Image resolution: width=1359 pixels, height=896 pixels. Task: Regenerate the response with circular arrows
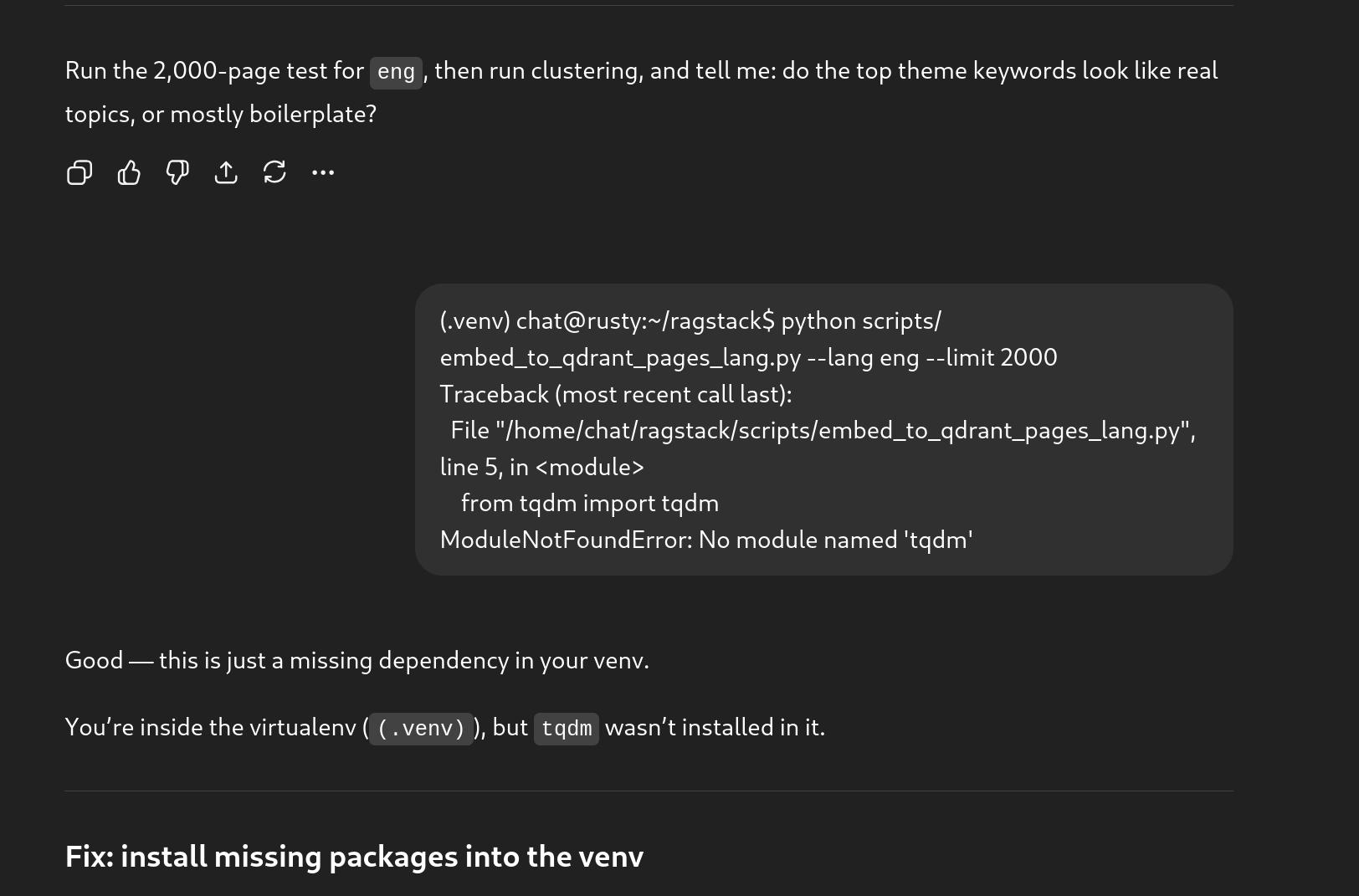[274, 172]
